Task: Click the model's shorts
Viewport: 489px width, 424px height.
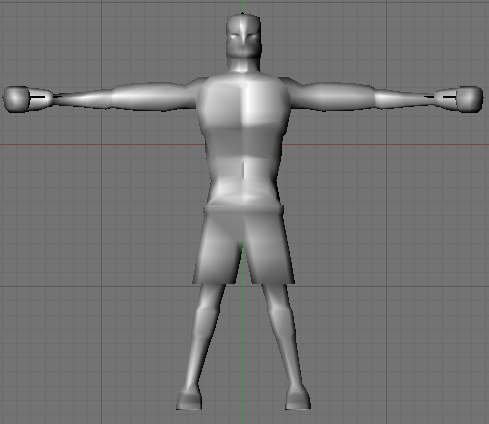Action: [x=244, y=245]
